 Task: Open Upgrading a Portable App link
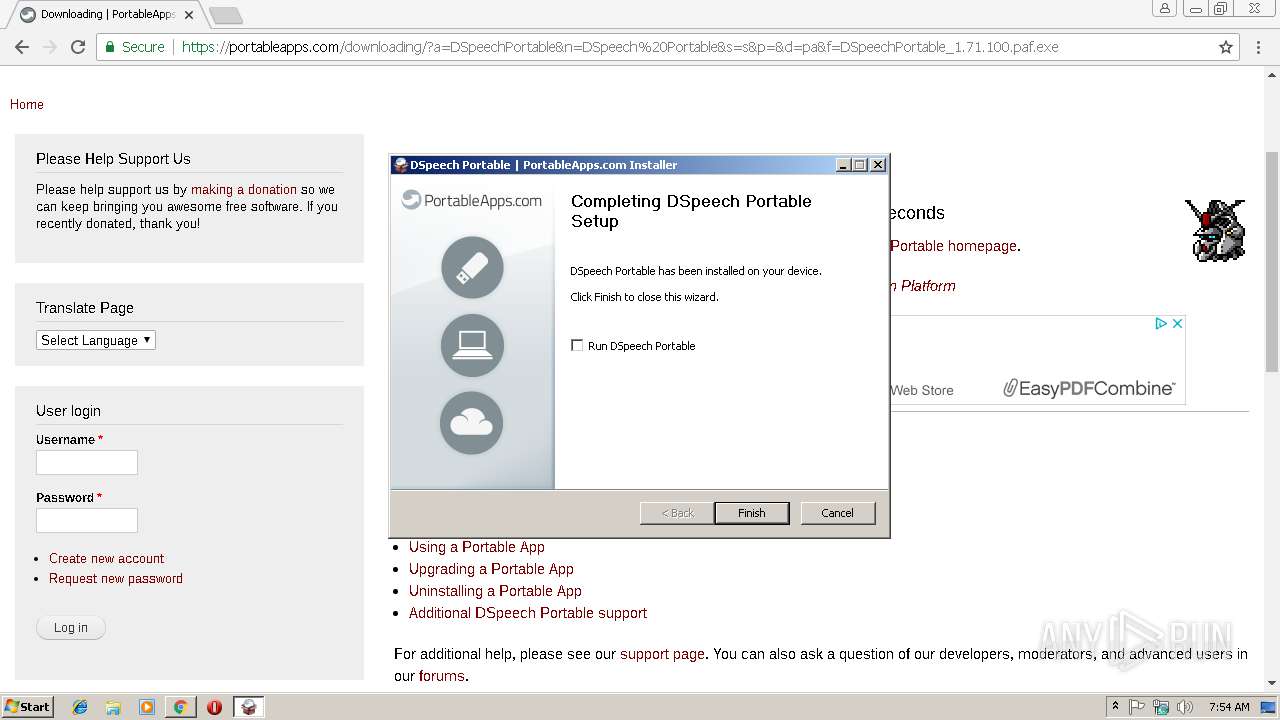pyautogui.click(x=491, y=569)
